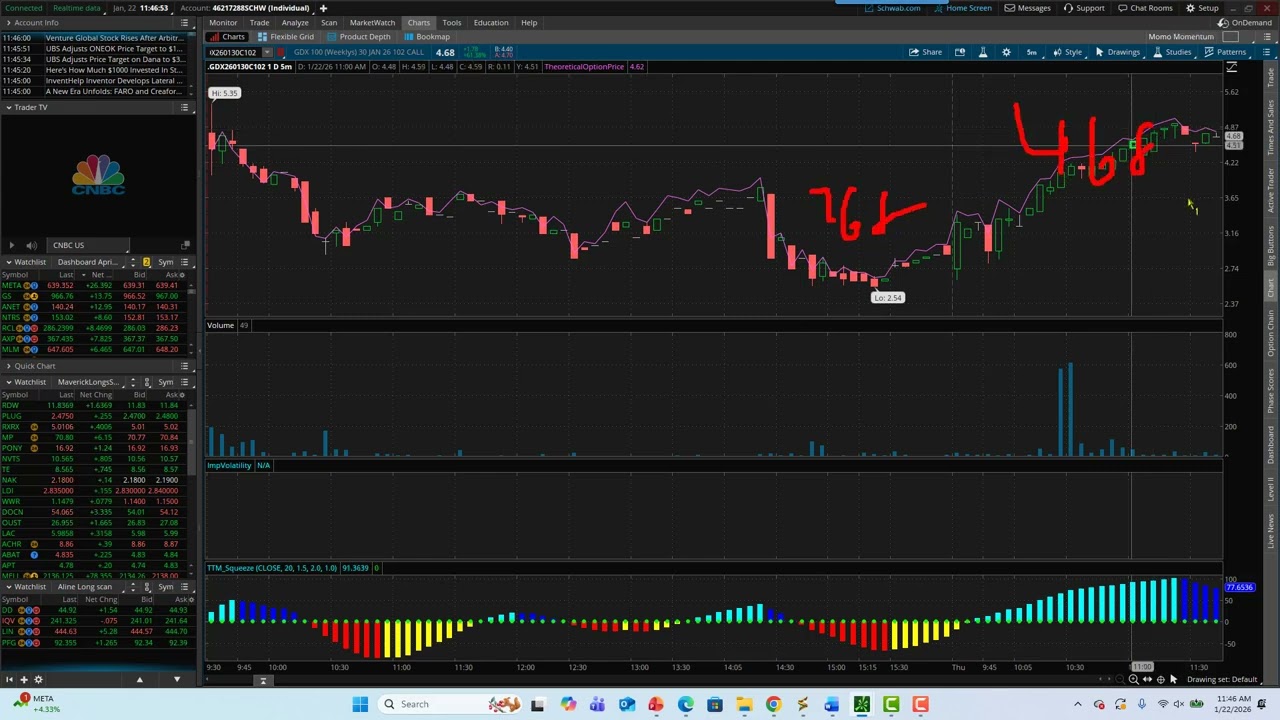This screenshot has width=1280, height=720.
Task: Open the Active Trader side tab
Action: tap(1271, 192)
